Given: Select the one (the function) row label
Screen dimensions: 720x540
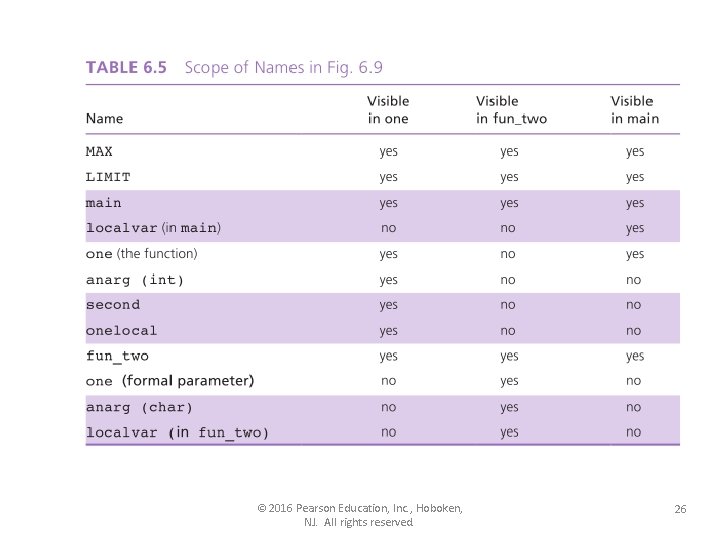Looking at the screenshot, I should point(141,253).
